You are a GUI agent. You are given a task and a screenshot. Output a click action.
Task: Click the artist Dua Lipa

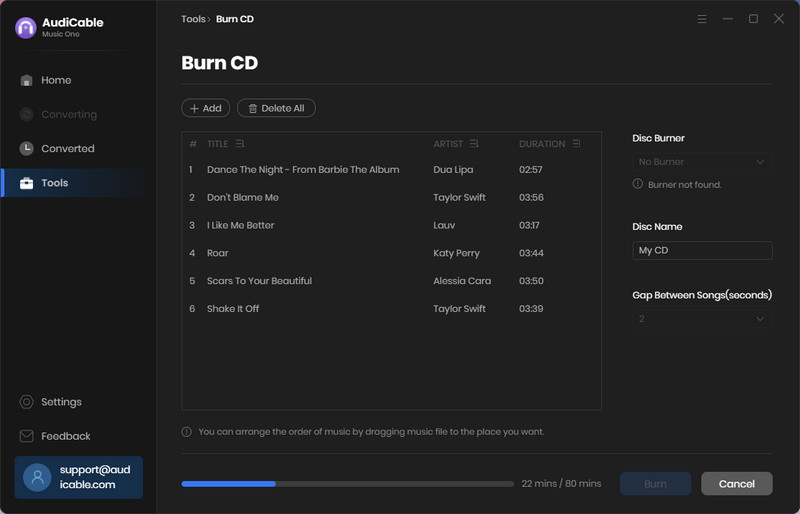tap(453, 169)
